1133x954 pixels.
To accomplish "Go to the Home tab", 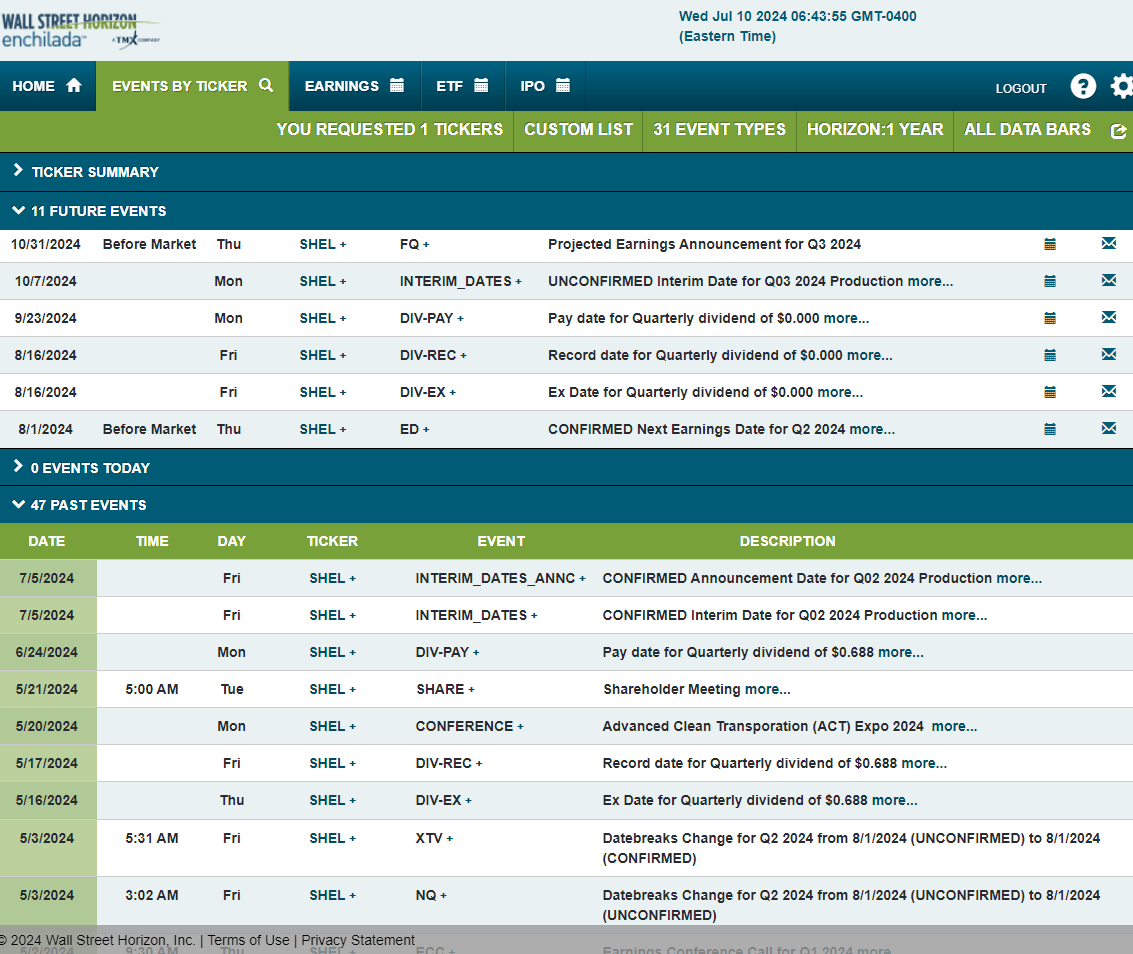I will pyautogui.click(x=47, y=87).
